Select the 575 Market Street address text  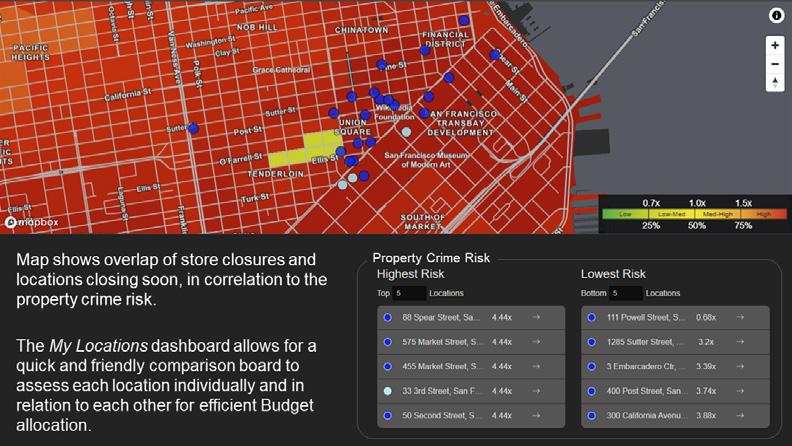[x=442, y=342]
